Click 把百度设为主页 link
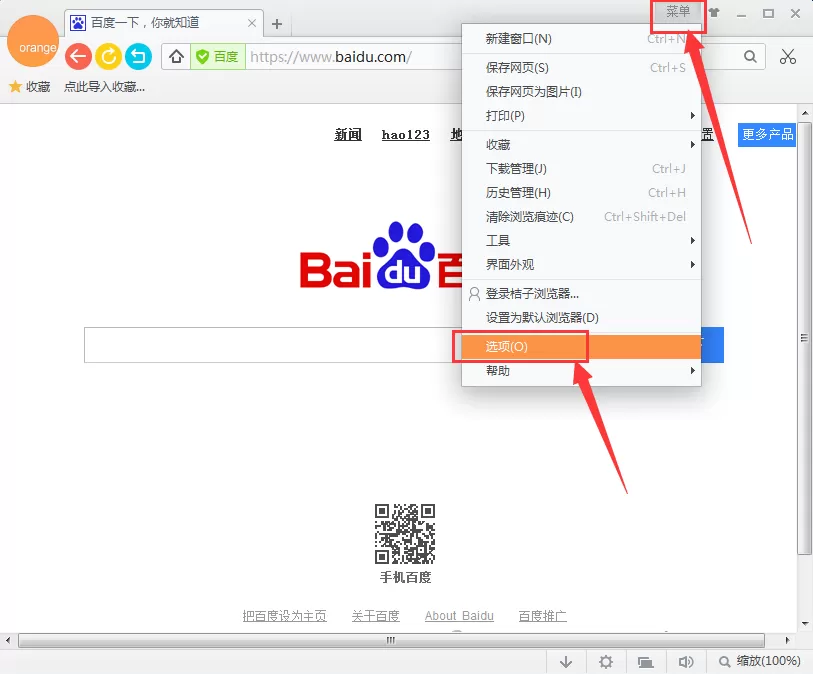Image resolution: width=813 pixels, height=674 pixels. [x=285, y=616]
